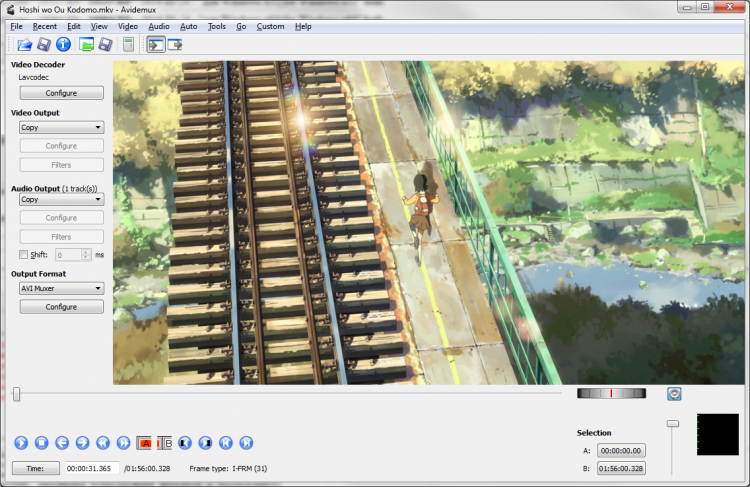Viewport: 750px width, 487px height.
Task: Click the Time: button
Action: tap(36, 468)
